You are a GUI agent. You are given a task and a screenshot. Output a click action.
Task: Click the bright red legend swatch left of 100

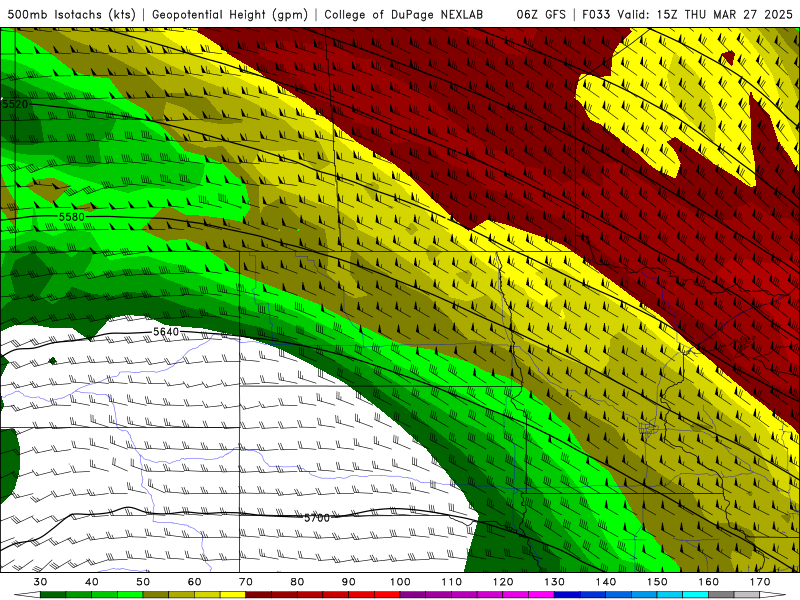(x=387, y=595)
